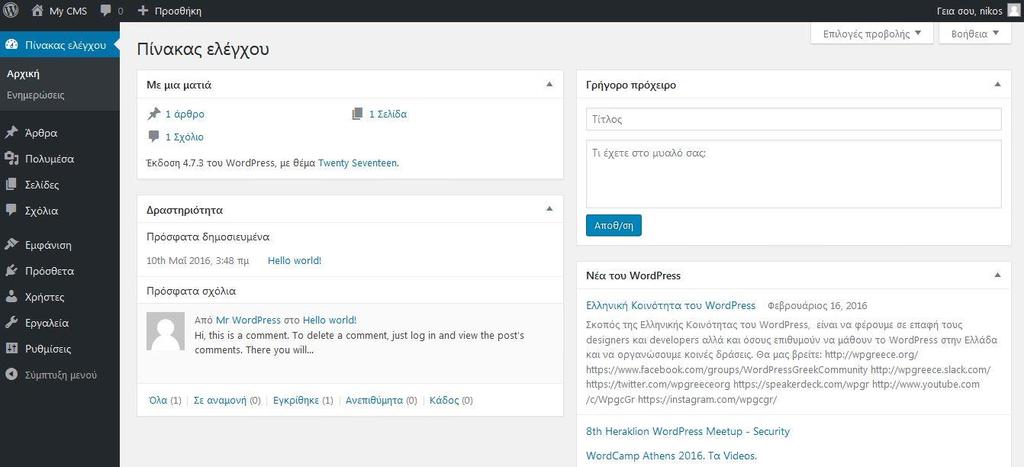Open the Πίνακας ελέγχου sidebar menu
1024x467 pixels.
(59, 45)
